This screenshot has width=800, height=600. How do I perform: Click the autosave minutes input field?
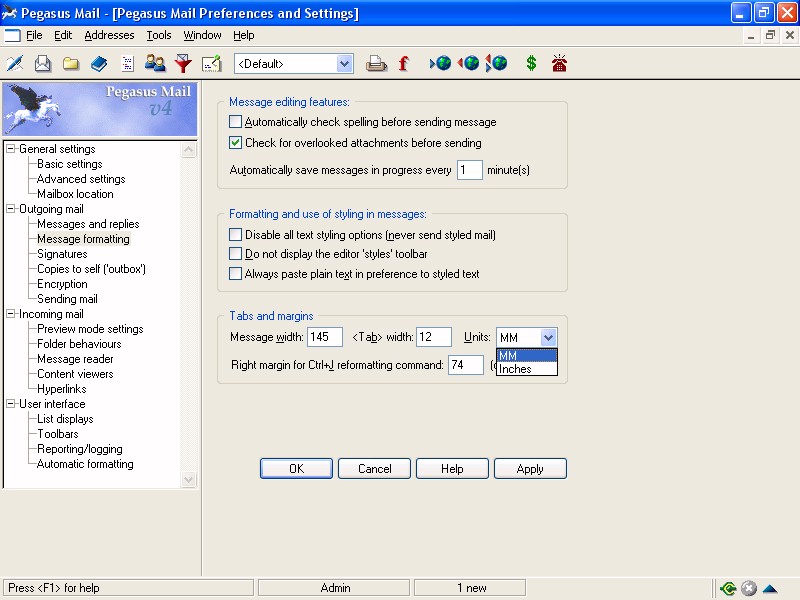click(x=469, y=170)
